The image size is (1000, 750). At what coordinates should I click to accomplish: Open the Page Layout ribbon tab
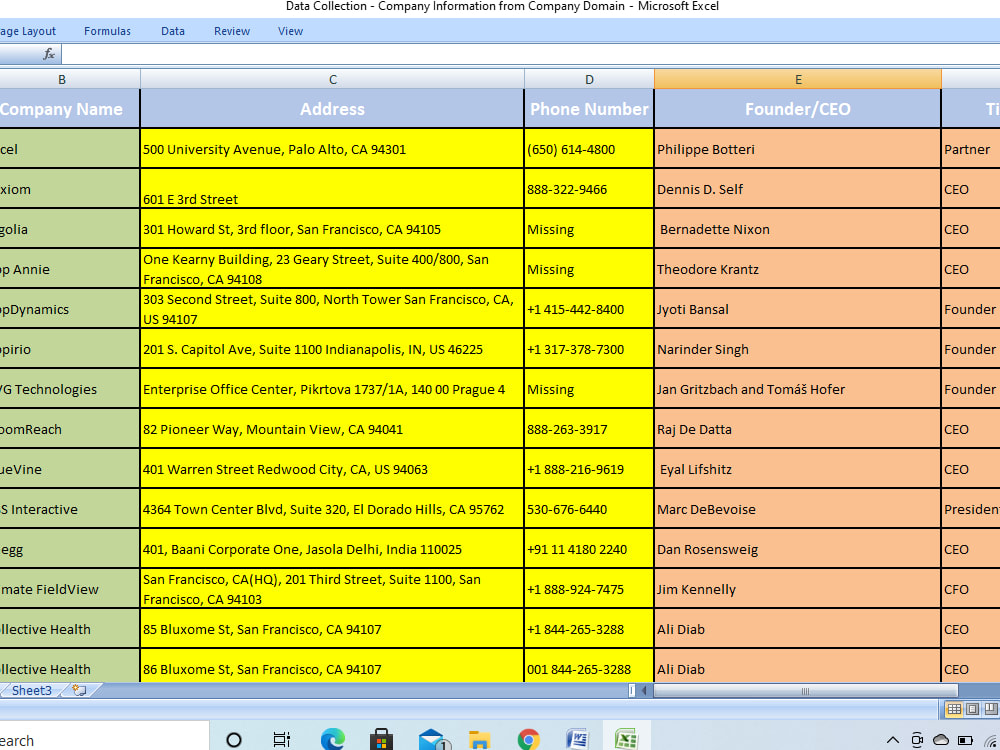click(x=28, y=31)
